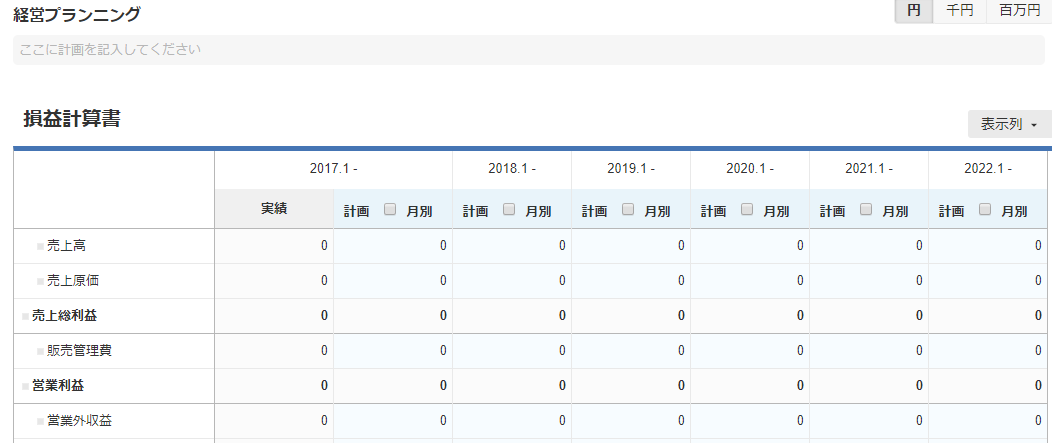The width and height of the screenshot is (1052, 443).
Task: Click the 2017.1 - column header
Action: [x=333, y=170]
